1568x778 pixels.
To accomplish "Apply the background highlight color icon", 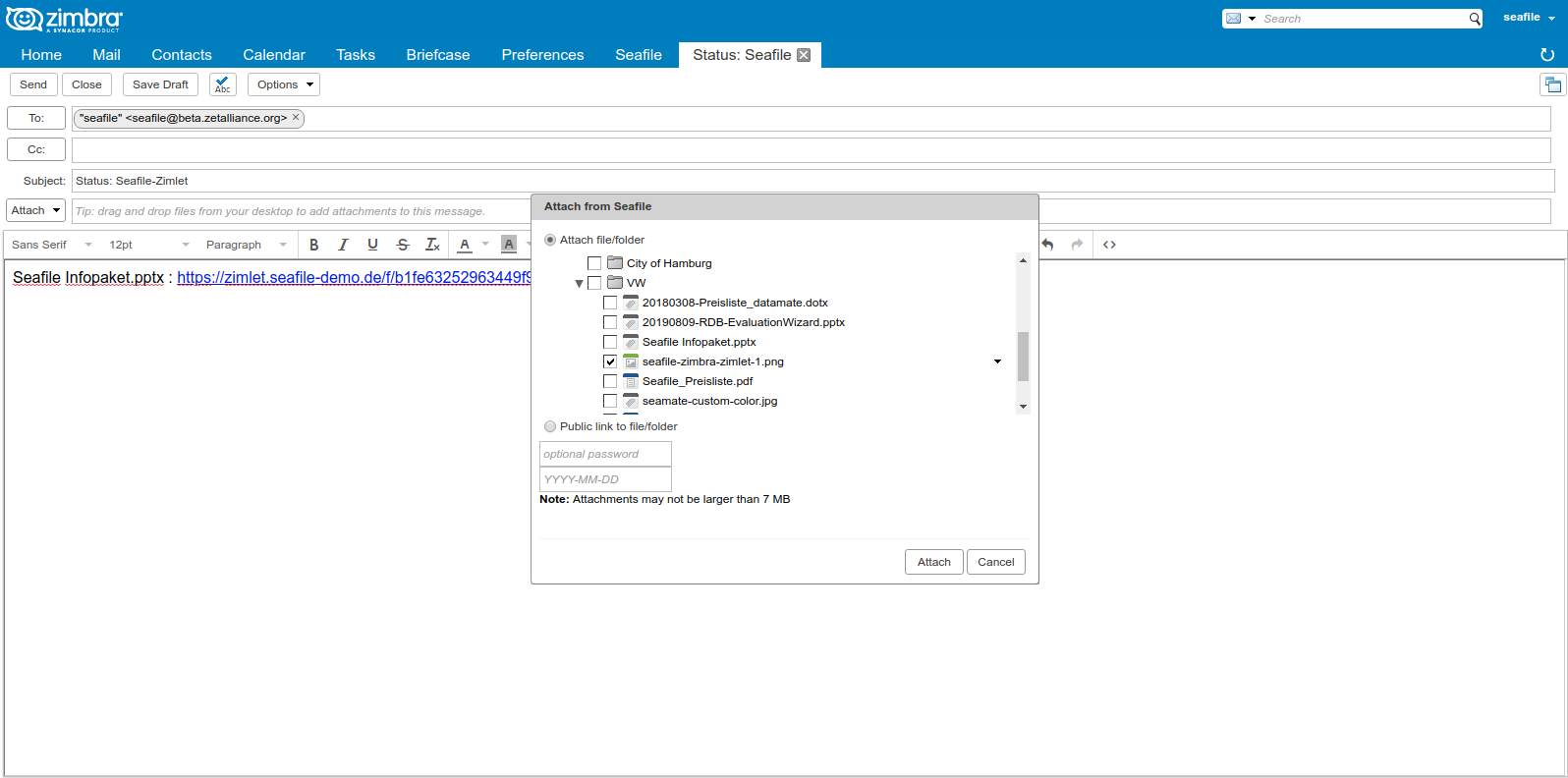I will coord(509,245).
